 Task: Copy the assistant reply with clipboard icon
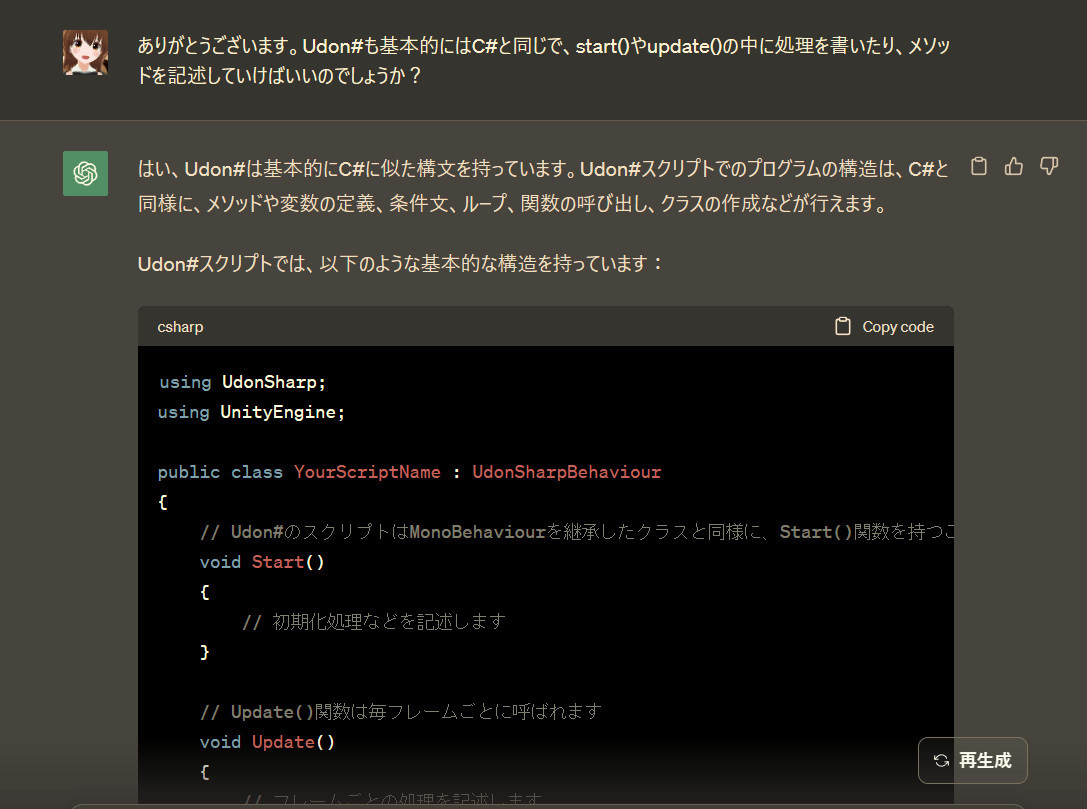point(978,166)
